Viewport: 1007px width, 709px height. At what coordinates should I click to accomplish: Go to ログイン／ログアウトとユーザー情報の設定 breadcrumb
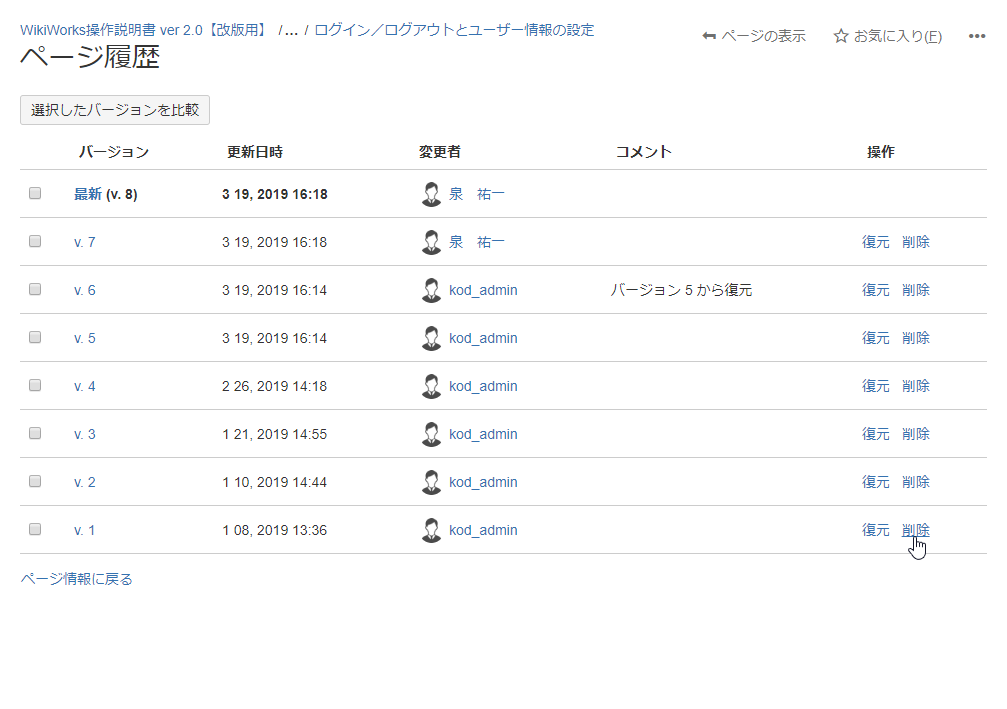454,30
